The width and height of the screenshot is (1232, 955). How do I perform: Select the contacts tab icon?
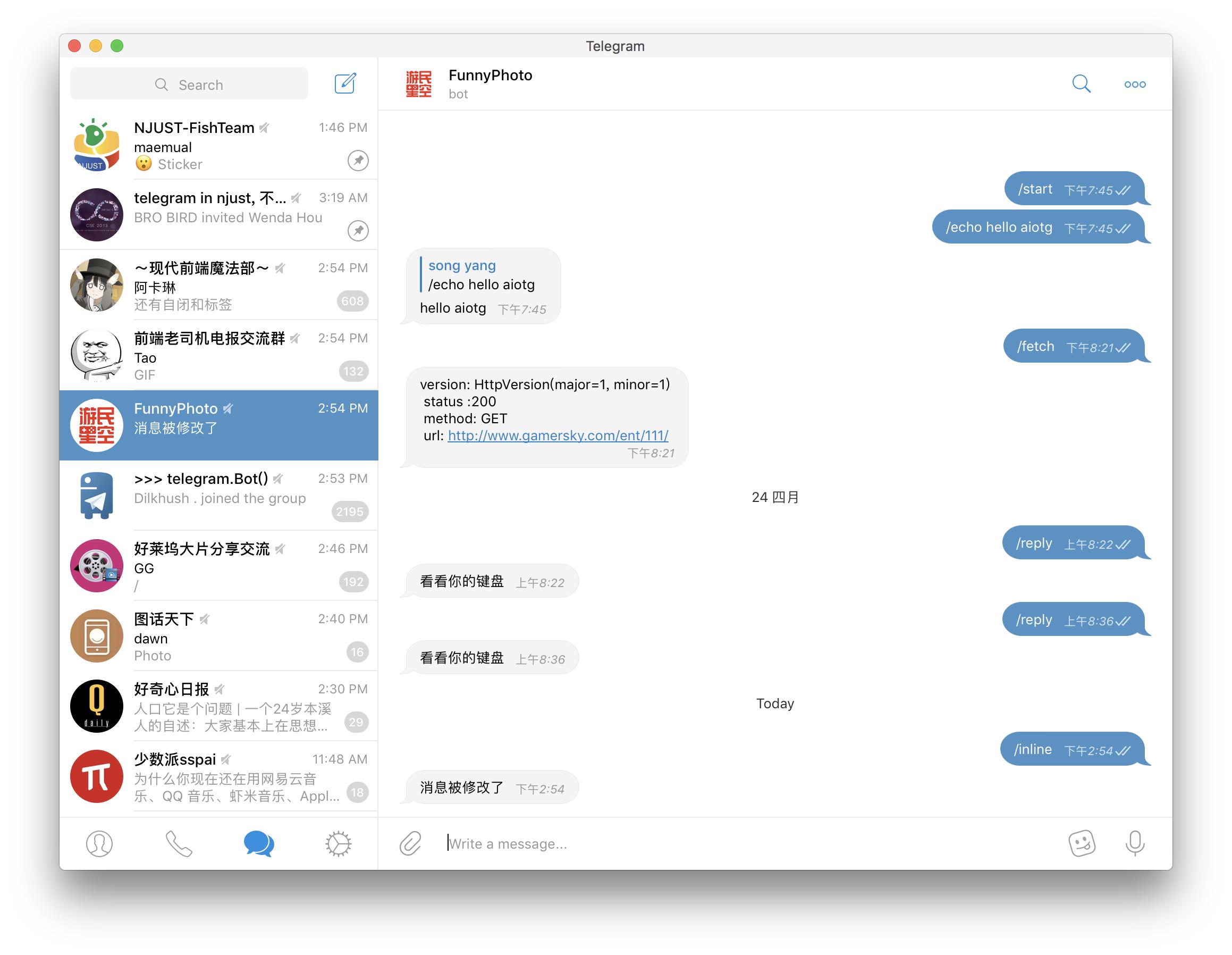pos(99,843)
